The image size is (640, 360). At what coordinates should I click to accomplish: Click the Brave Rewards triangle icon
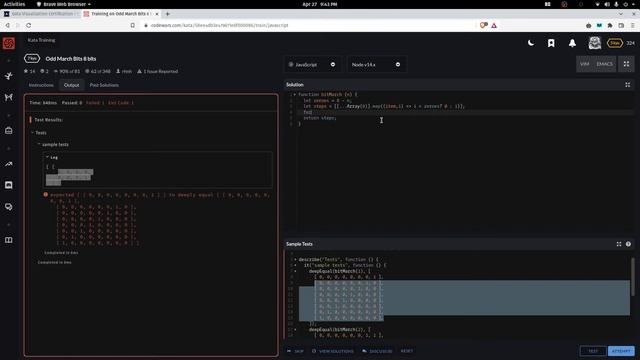(x=494, y=25)
